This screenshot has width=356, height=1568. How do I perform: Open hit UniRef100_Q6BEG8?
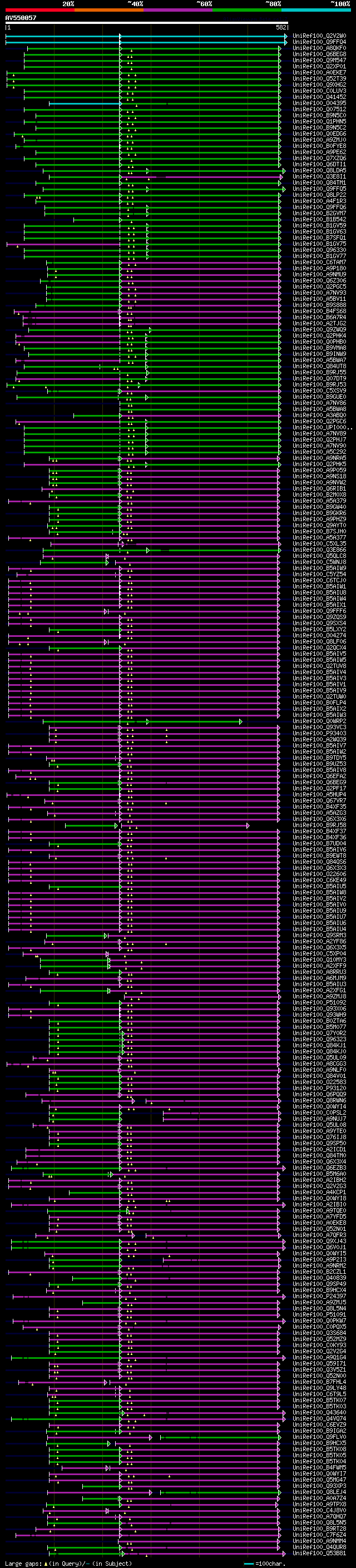[x=319, y=54]
